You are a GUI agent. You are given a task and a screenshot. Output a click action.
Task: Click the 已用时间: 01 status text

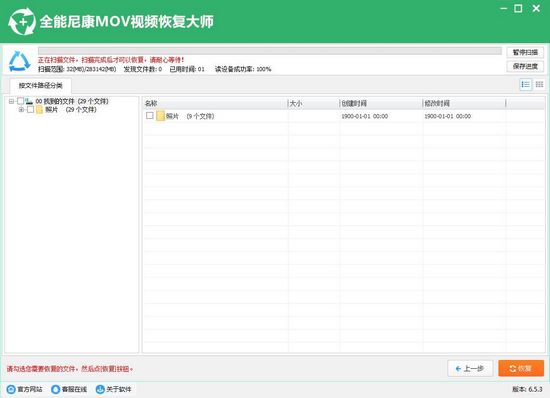[187, 69]
